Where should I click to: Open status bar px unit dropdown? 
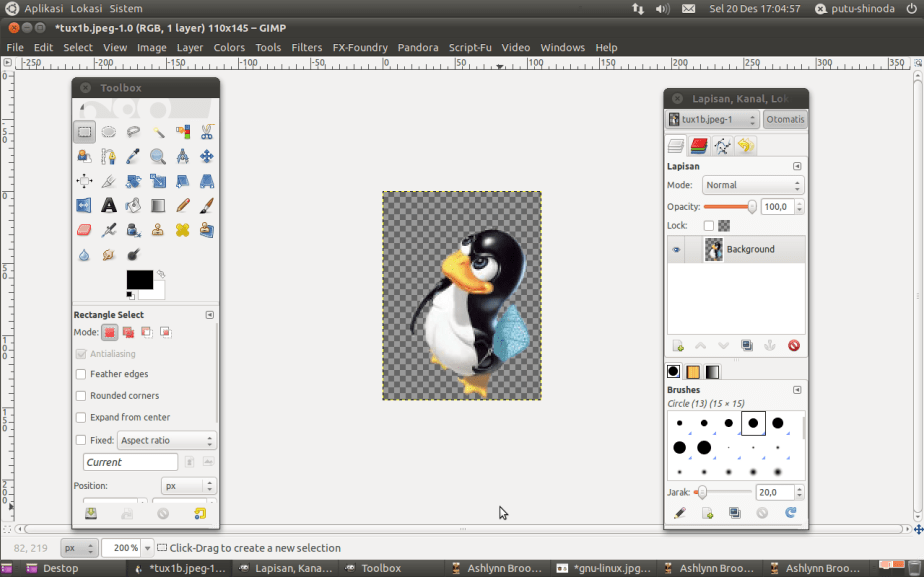(80, 548)
